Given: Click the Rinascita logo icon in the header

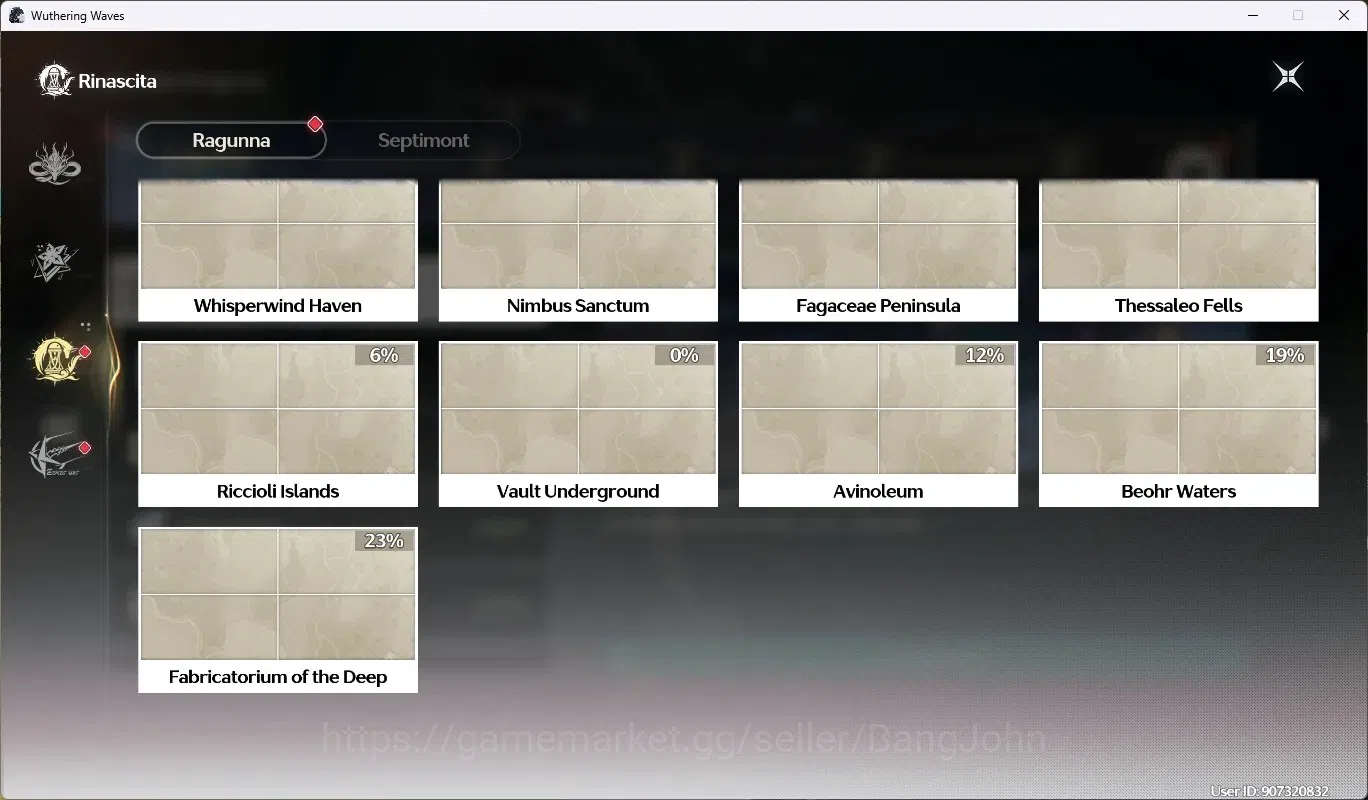Looking at the screenshot, I should (x=54, y=81).
